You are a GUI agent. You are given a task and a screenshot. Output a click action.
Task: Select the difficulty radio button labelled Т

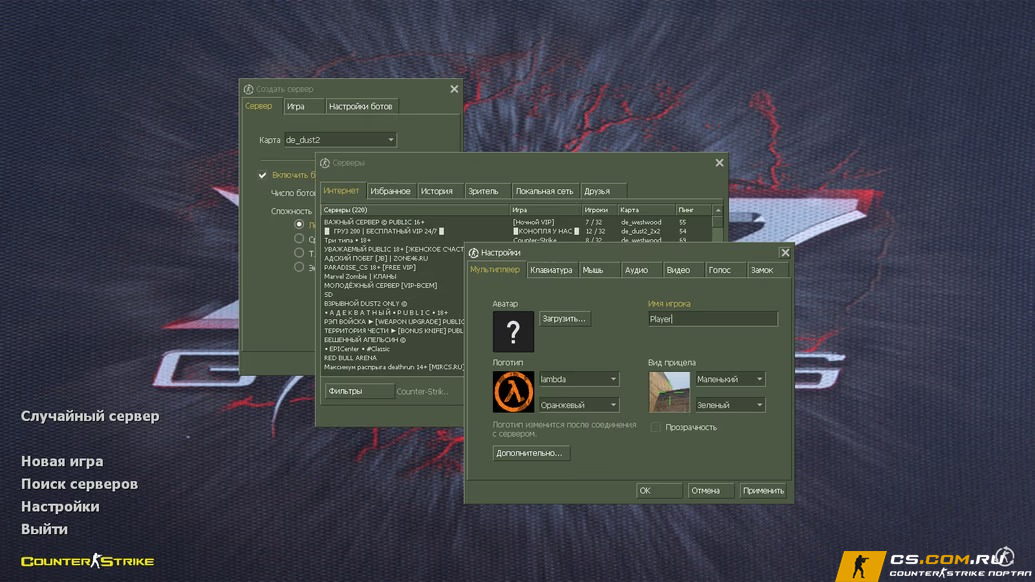click(x=299, y=253)
